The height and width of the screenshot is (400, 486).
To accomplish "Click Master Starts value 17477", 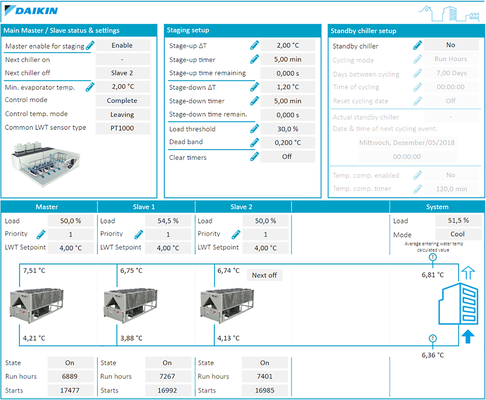I will 71,390.
